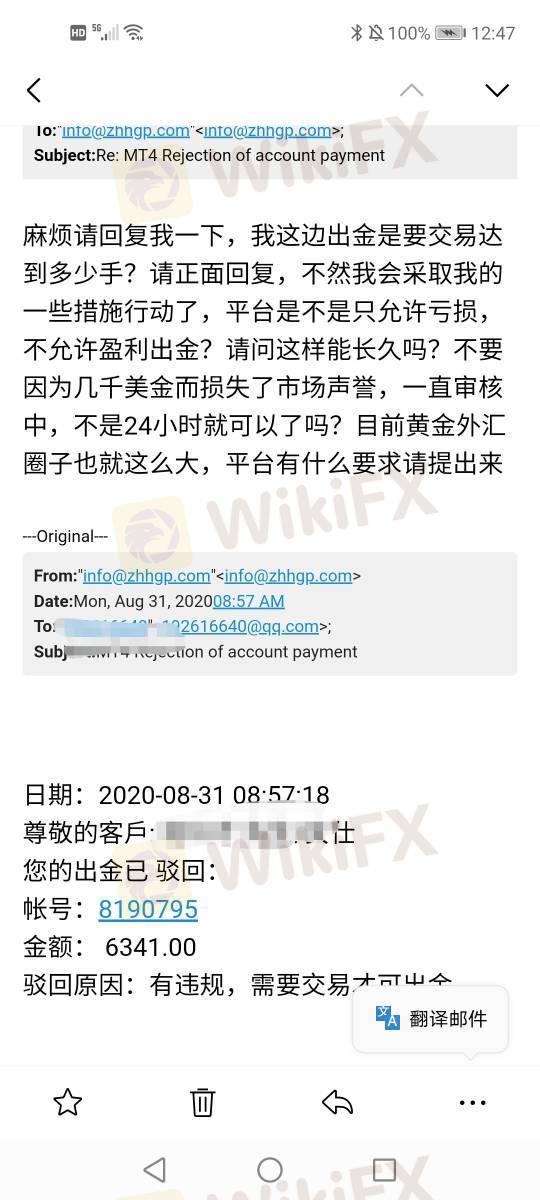The image size is (540, 1200).
Task: Tap Android back navigation triangle
Action: [x=154, y=1169]
